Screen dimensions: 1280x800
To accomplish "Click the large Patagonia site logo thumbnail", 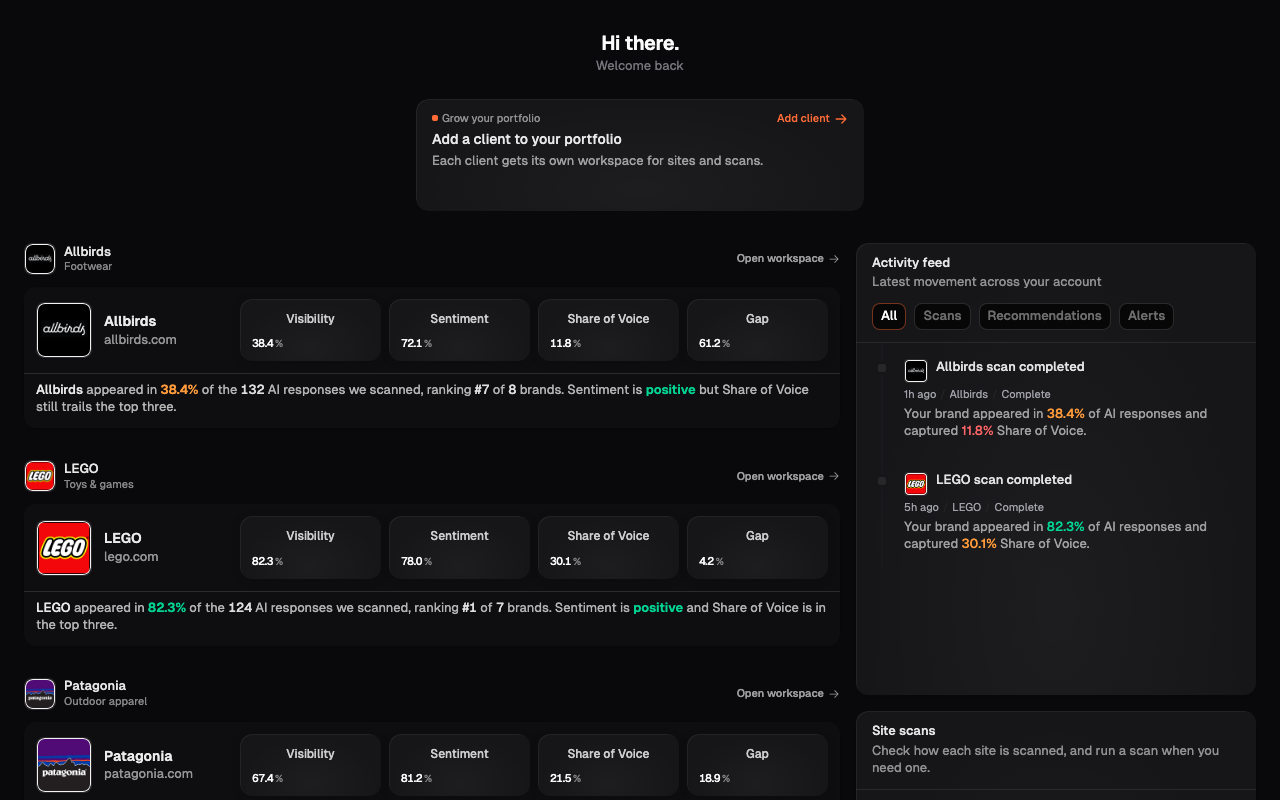I will pos(64,765).
